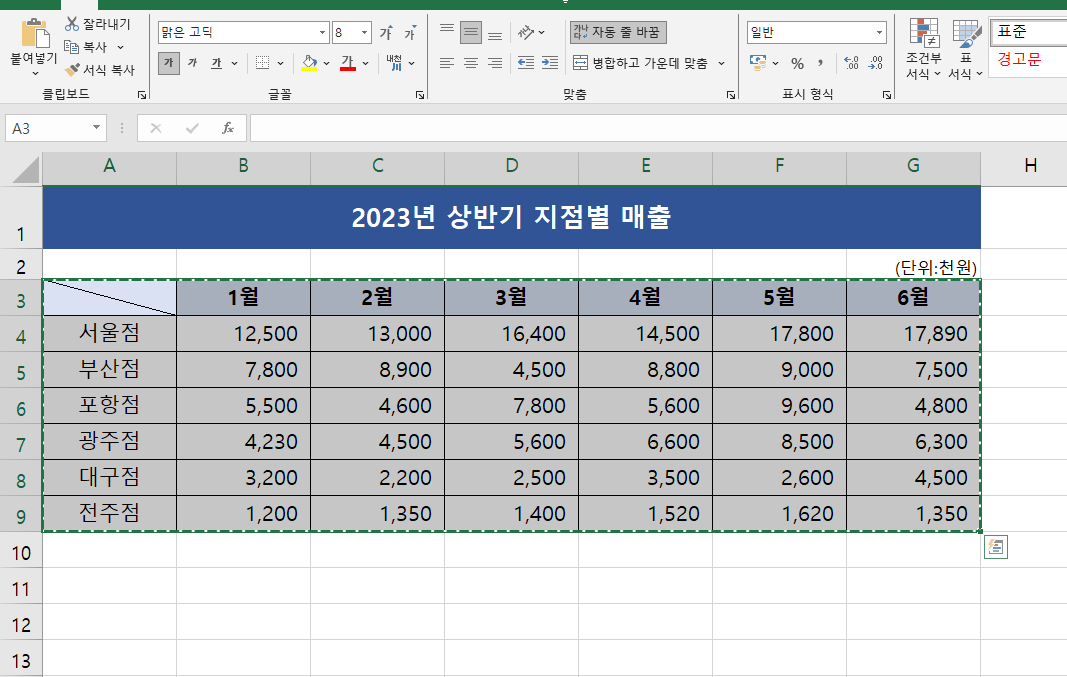This screenshot has height=677, width=1067.
Task: Increase indent icon
Action: pyautogui.click(x=550, y=63)
